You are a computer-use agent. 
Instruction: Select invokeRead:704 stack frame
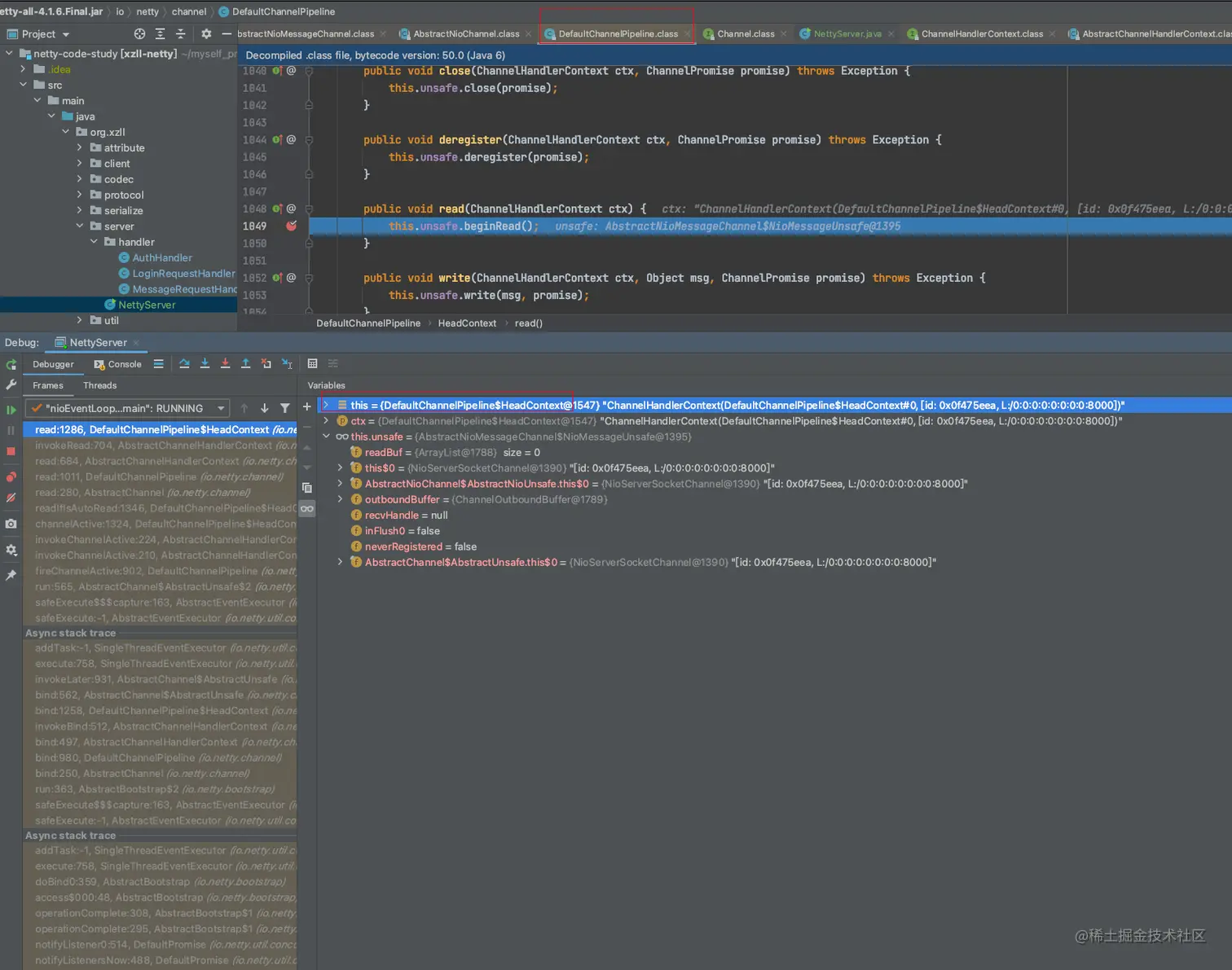pos(160,445)
